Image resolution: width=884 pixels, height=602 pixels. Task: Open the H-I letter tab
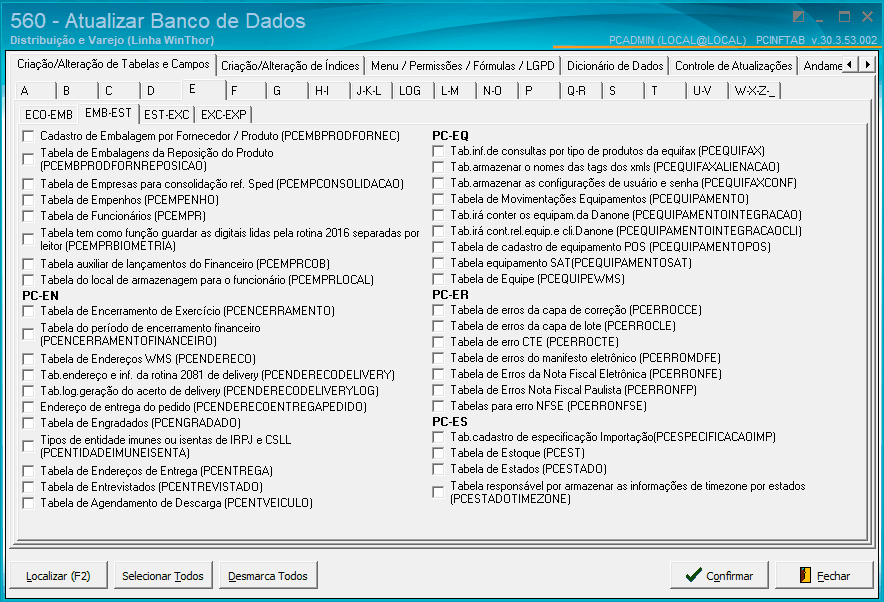329,91
